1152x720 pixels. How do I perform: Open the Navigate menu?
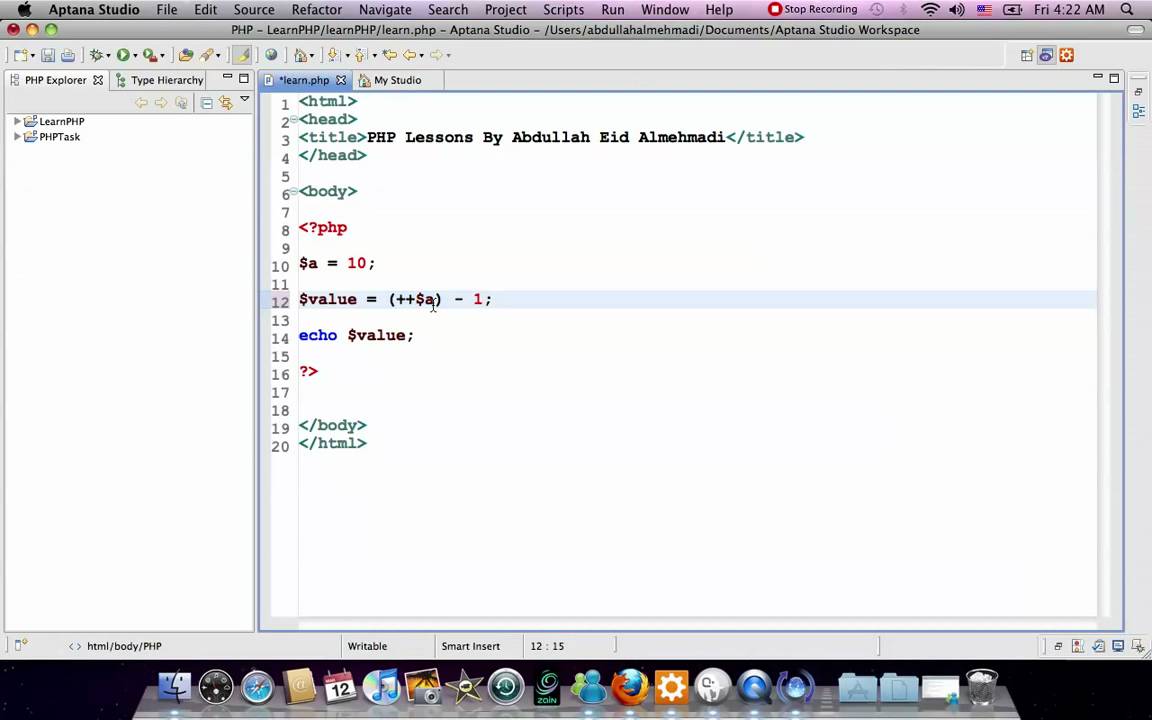385,10
